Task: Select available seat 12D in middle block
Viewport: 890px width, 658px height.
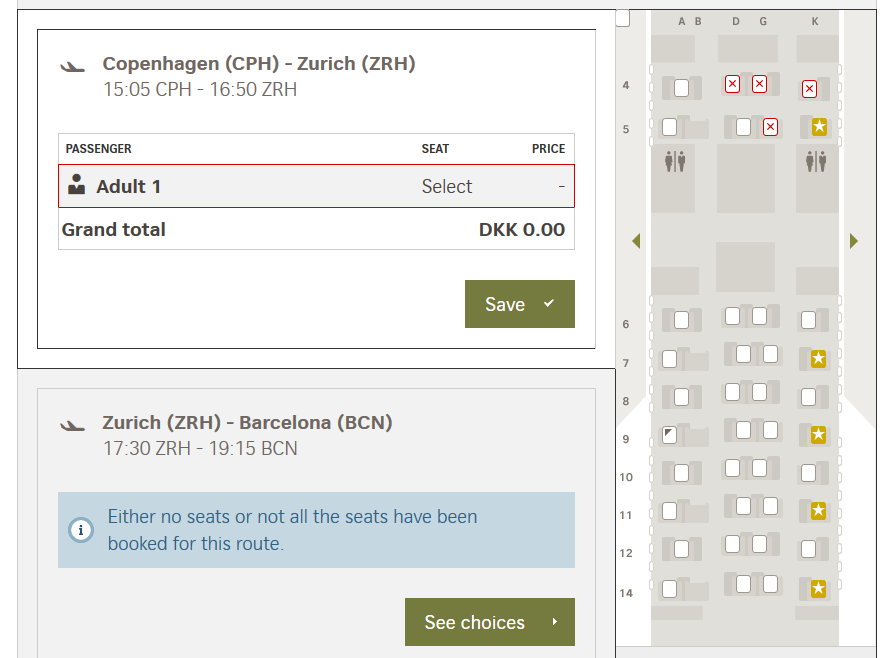Action: pyautogui.click(x=733, y=544)
